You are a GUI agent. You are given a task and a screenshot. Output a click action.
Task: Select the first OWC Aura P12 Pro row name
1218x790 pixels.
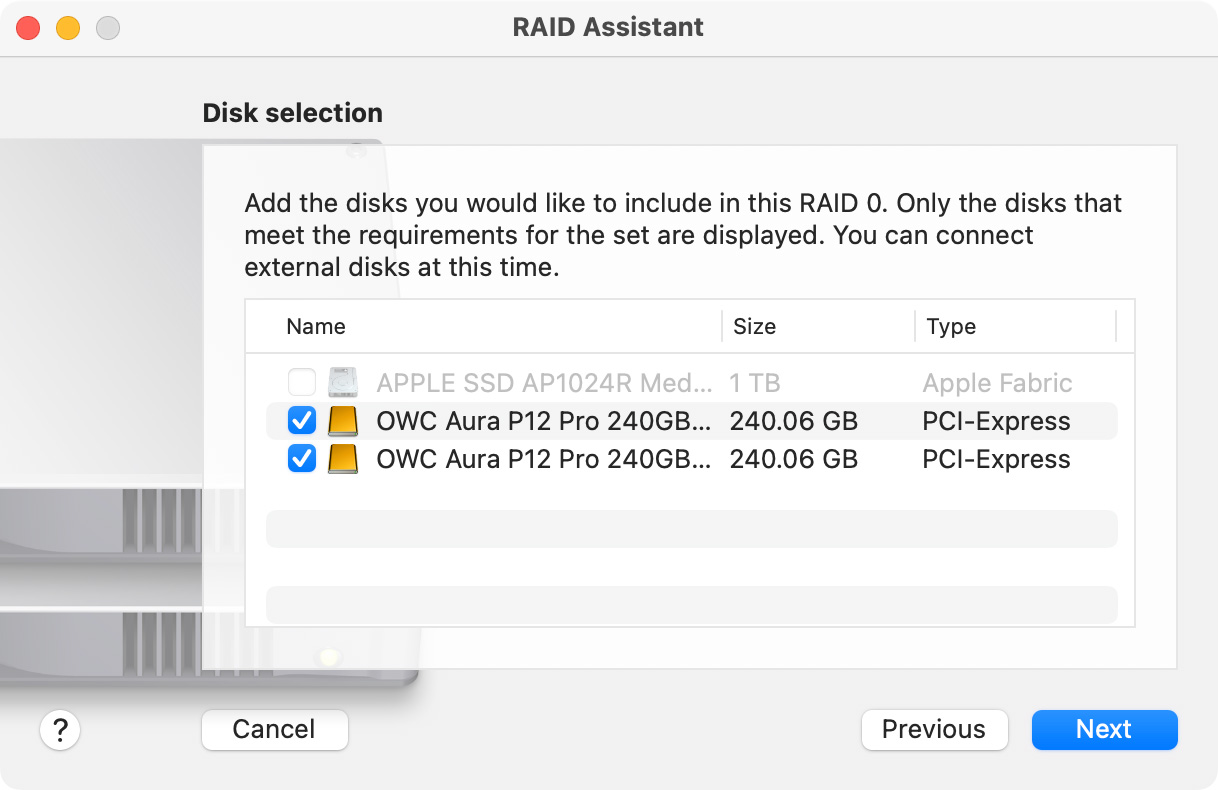544,421
